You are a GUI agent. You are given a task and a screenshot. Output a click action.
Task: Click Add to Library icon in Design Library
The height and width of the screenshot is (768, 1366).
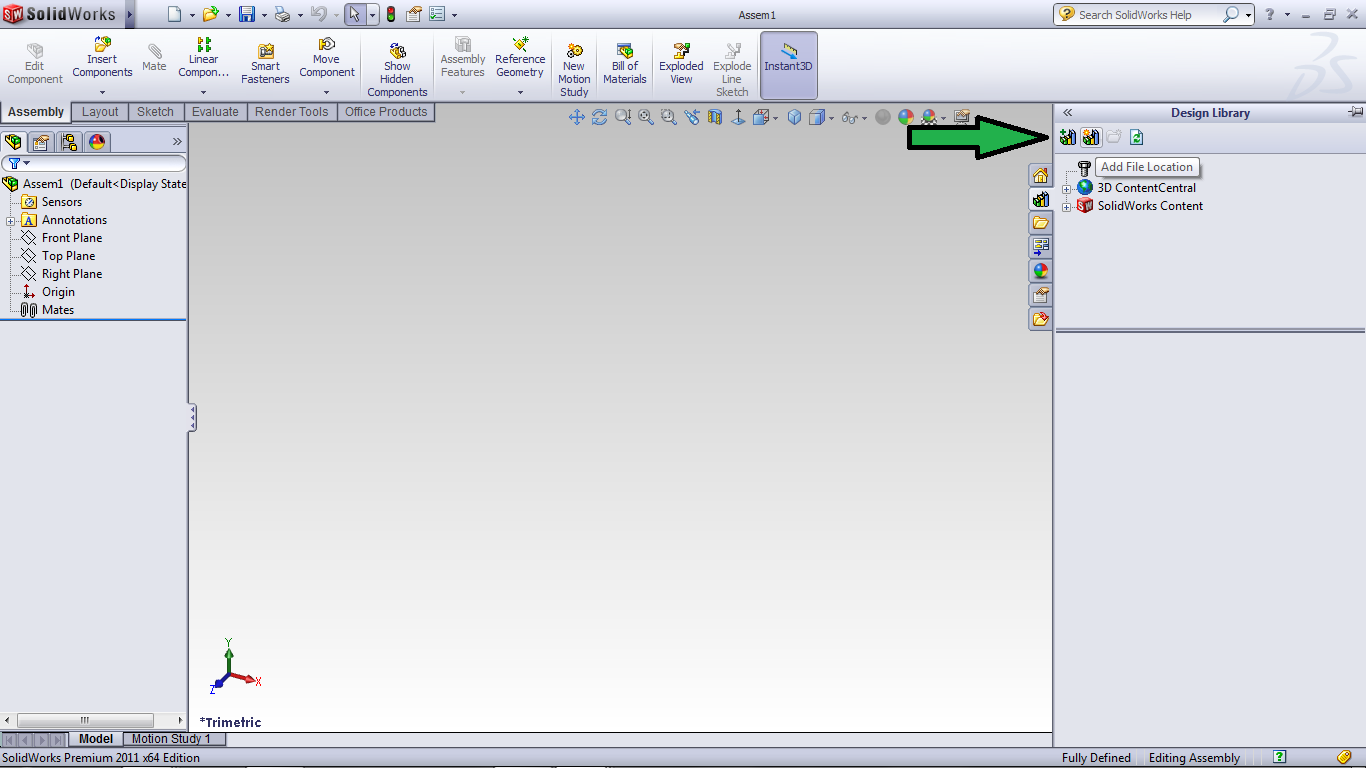click(x=1068, y=138)
